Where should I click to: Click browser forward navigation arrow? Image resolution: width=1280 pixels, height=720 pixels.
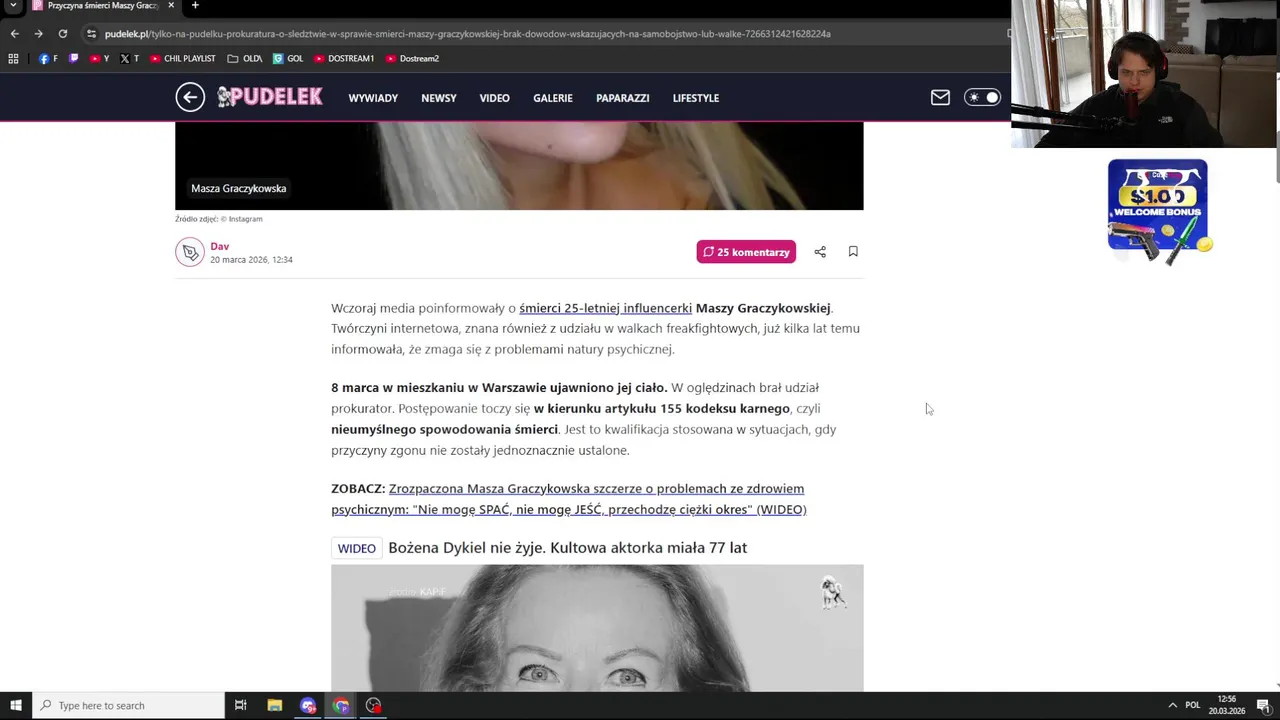38,33
